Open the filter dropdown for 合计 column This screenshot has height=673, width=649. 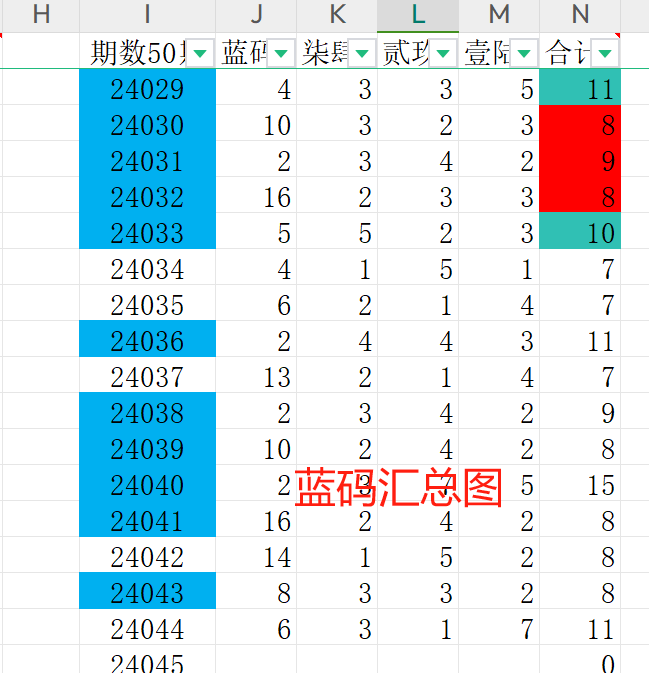605,53
